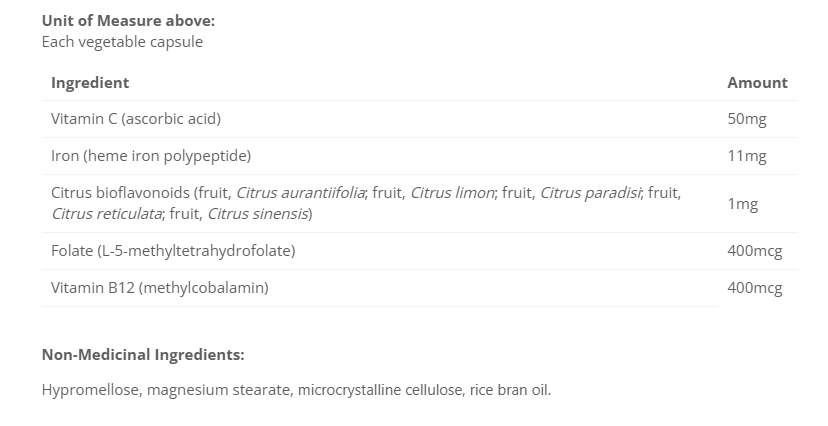The height and width of the screenshot is (426, 828).
Task: Click the "Non-Medicinal Ingredients:" heading
Action: point(143,354)
